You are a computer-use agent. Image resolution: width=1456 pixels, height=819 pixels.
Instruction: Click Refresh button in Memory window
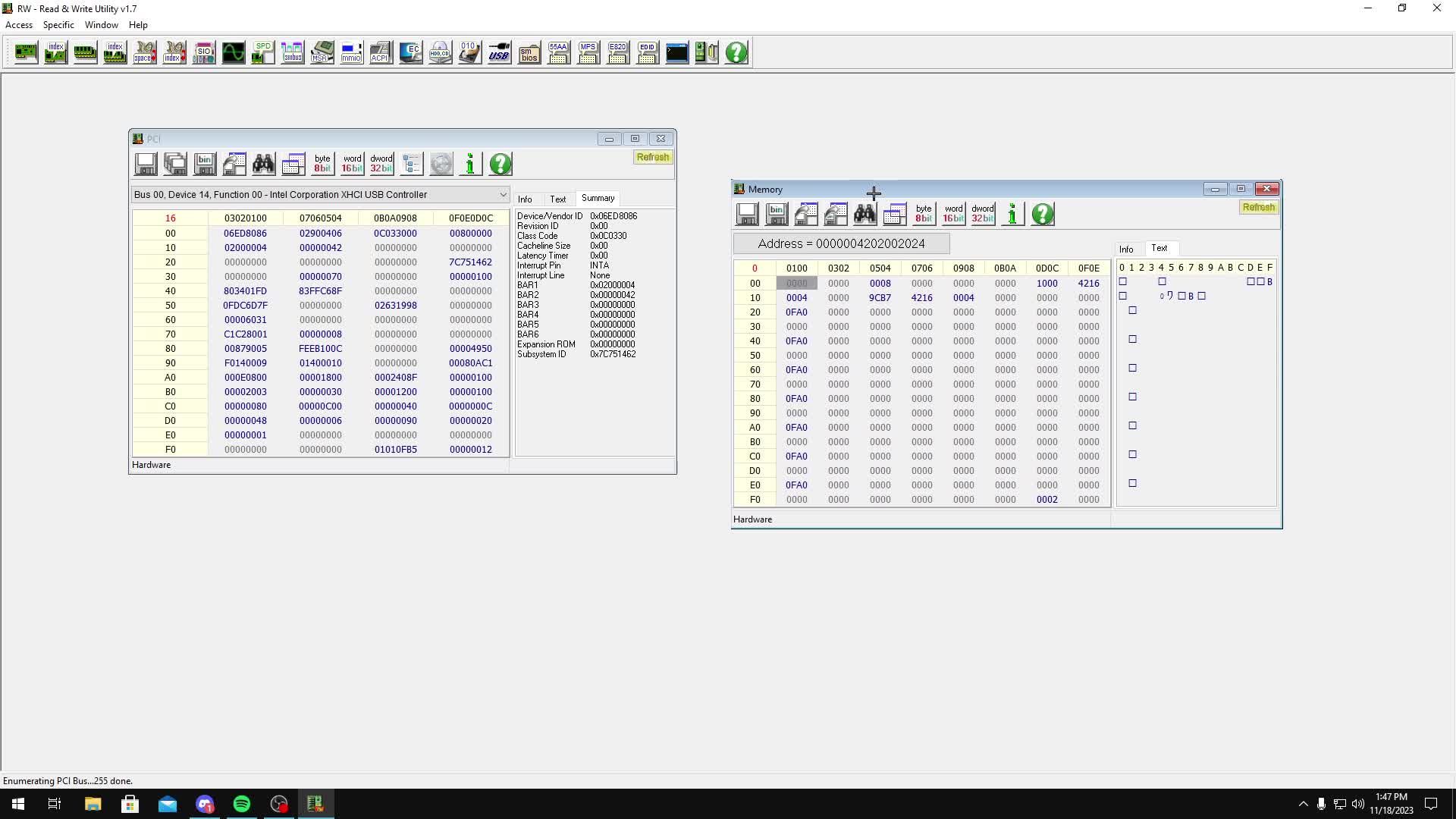1259,207
